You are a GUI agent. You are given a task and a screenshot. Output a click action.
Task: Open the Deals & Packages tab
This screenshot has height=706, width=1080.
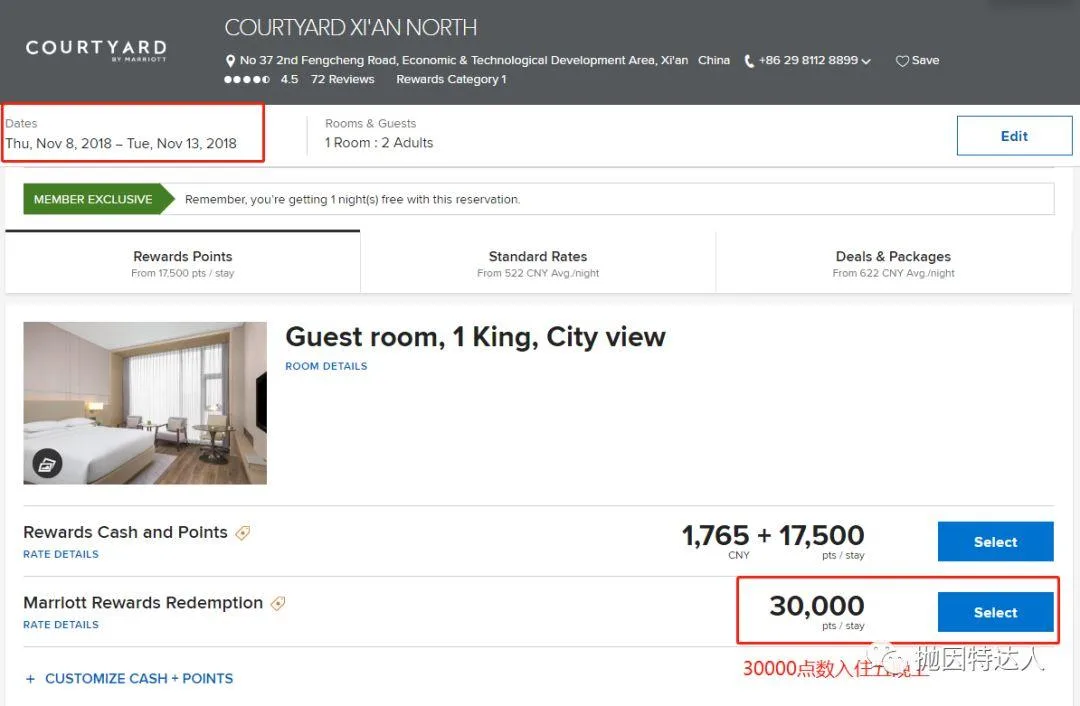[x=893, y=263]
